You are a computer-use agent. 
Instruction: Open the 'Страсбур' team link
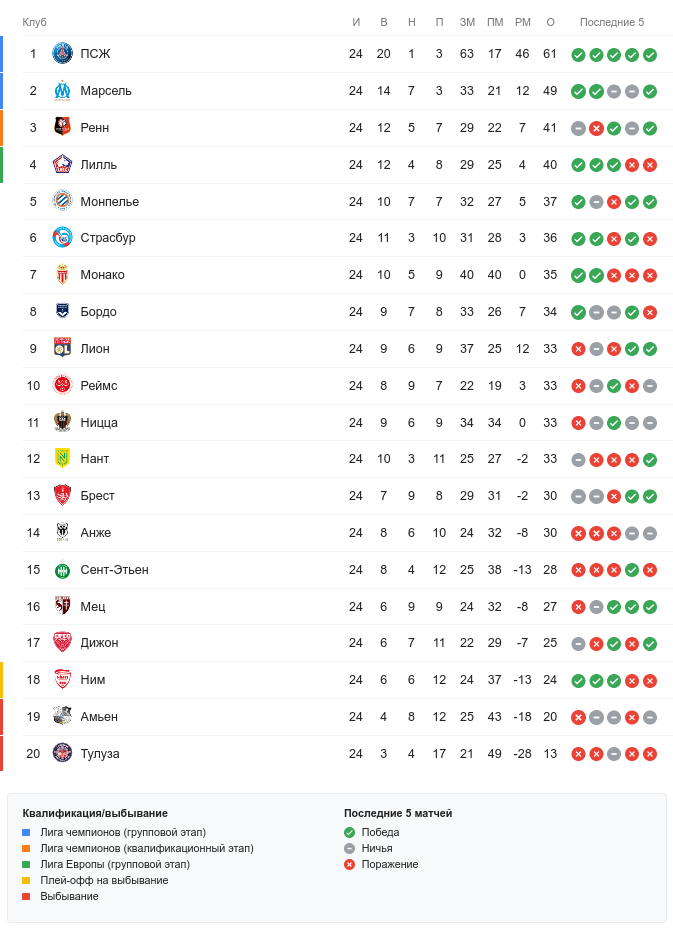(108, 238)
